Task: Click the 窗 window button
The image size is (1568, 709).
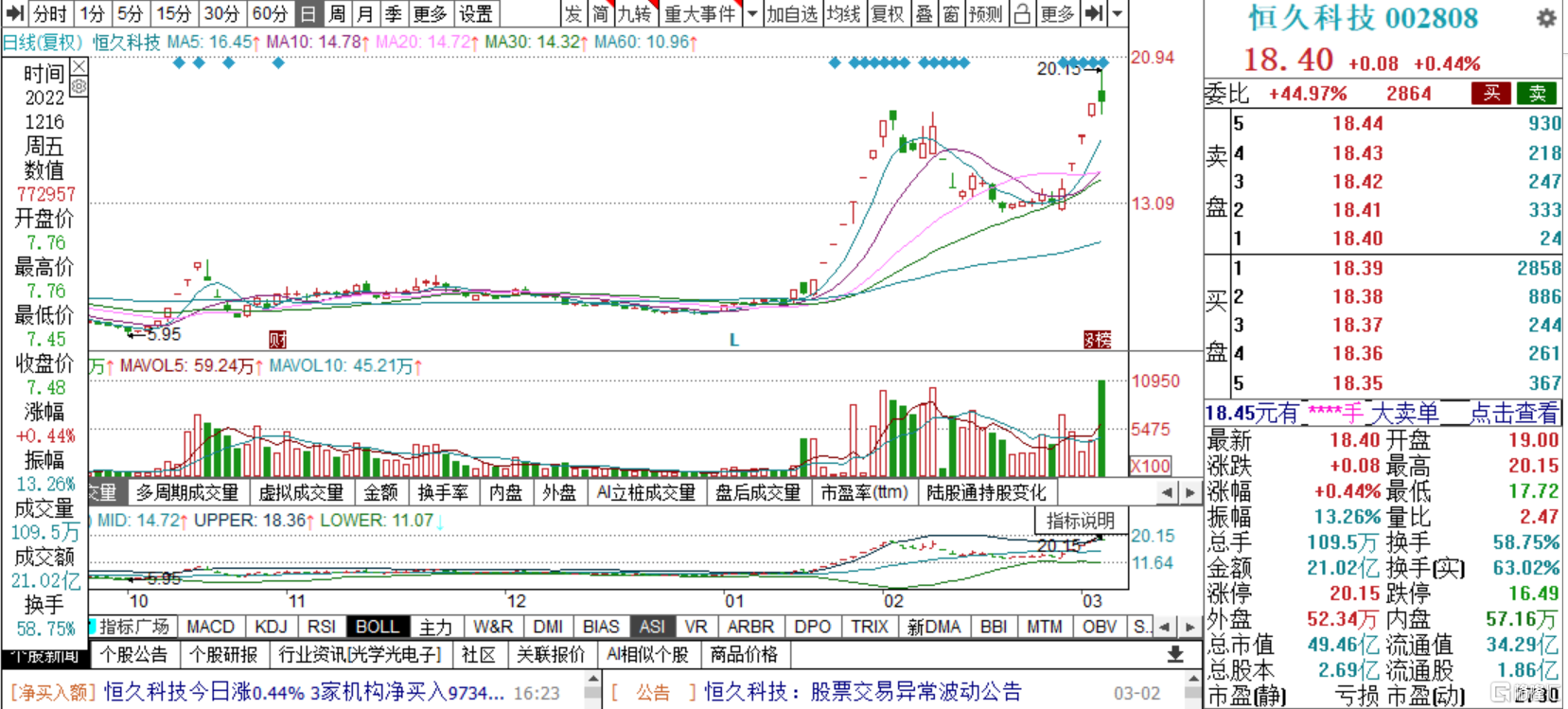Action: tap(951, 13)
